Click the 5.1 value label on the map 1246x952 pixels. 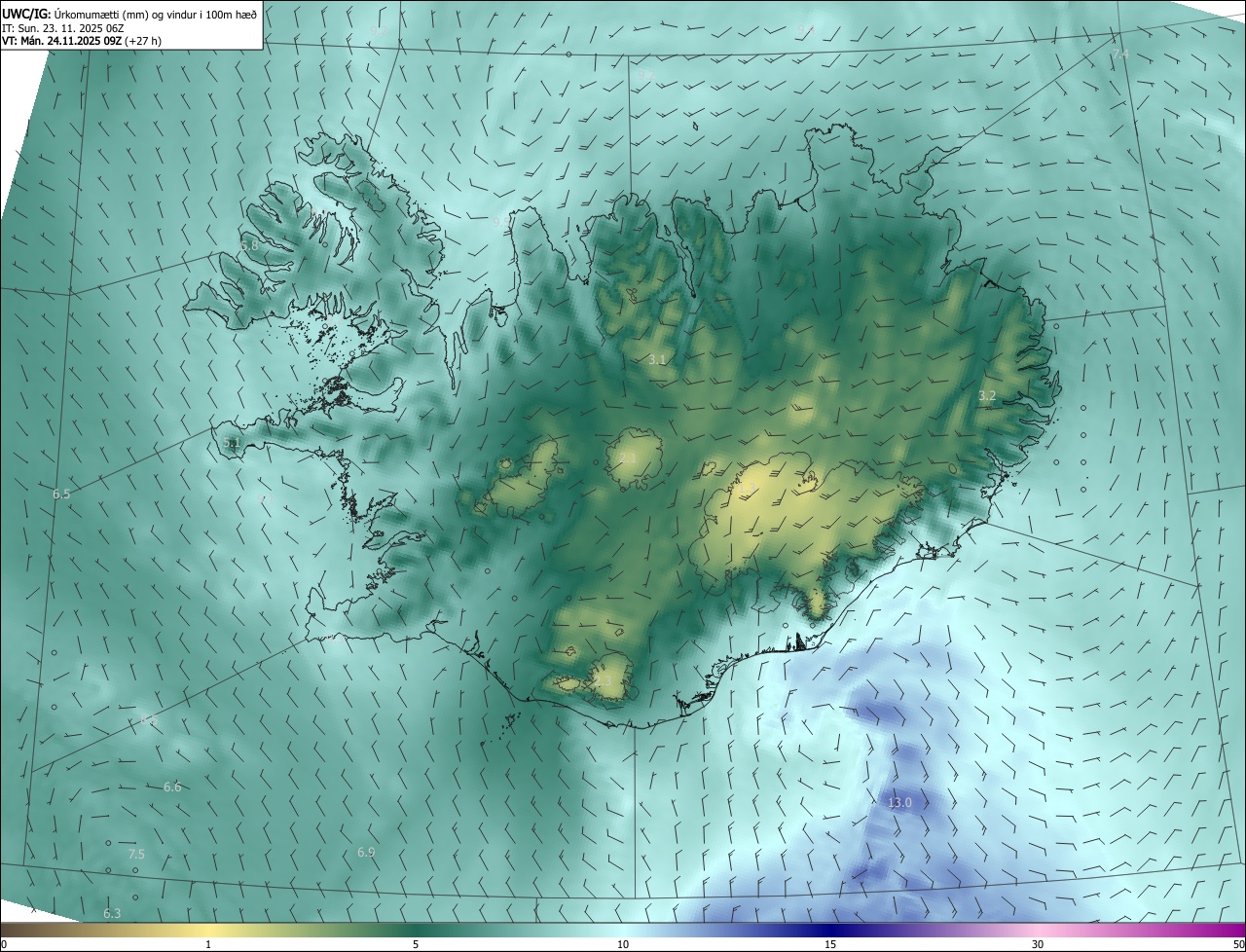point(231,442)
